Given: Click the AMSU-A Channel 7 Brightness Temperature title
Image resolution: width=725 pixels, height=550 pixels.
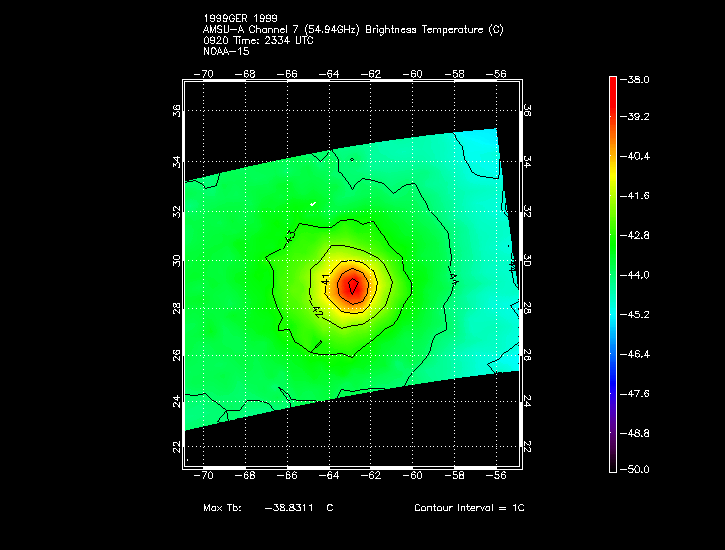Looking at the screenshot, I should [x=353, y=30].
